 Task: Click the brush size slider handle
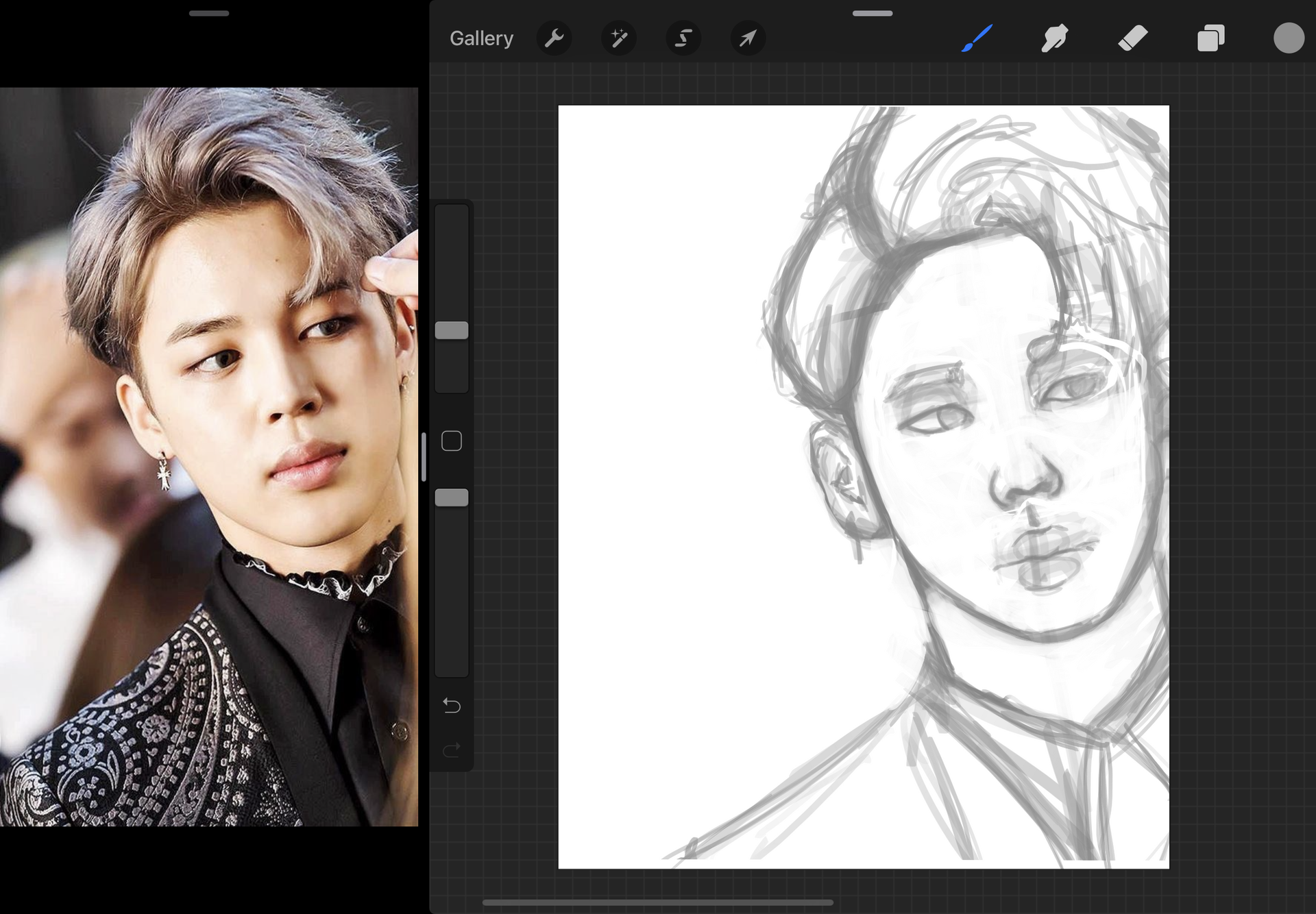[452, 330]
